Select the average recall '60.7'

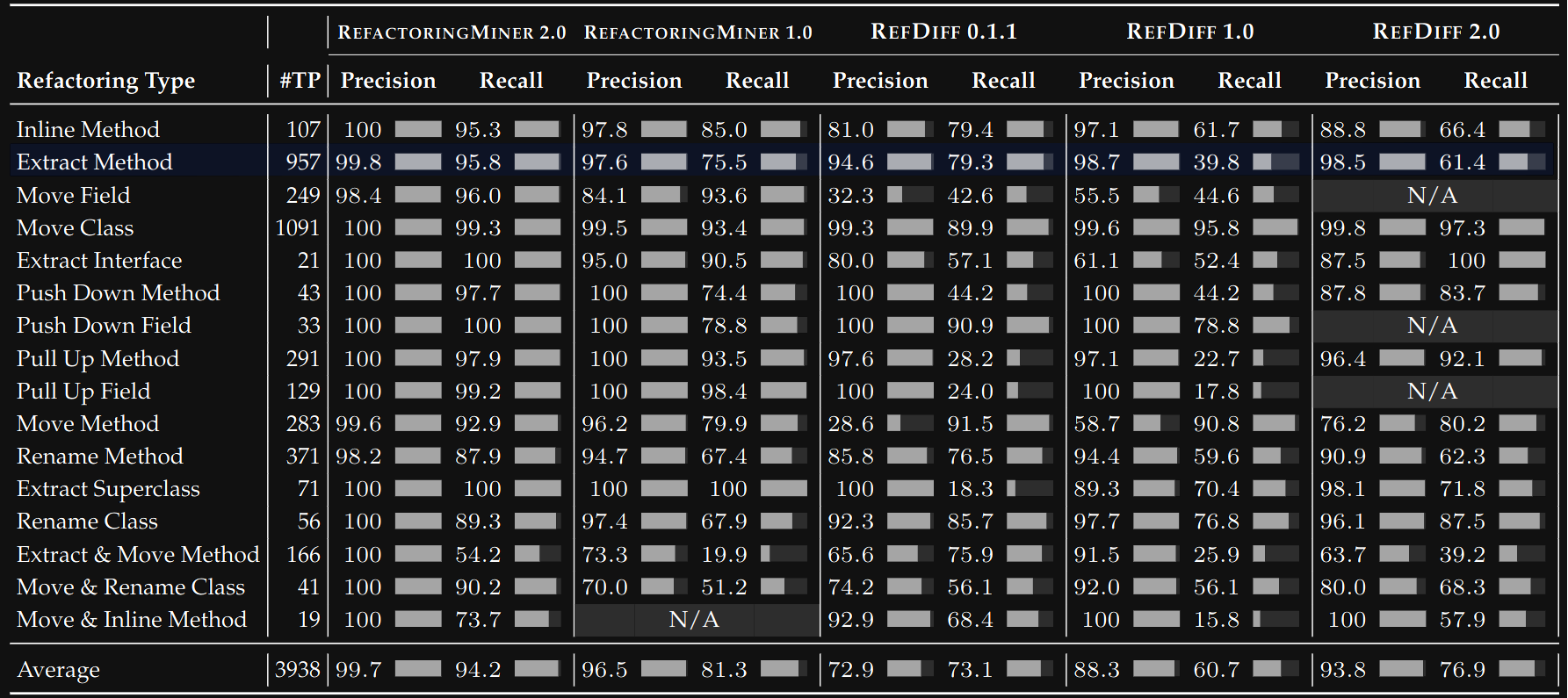point(1216,670)
